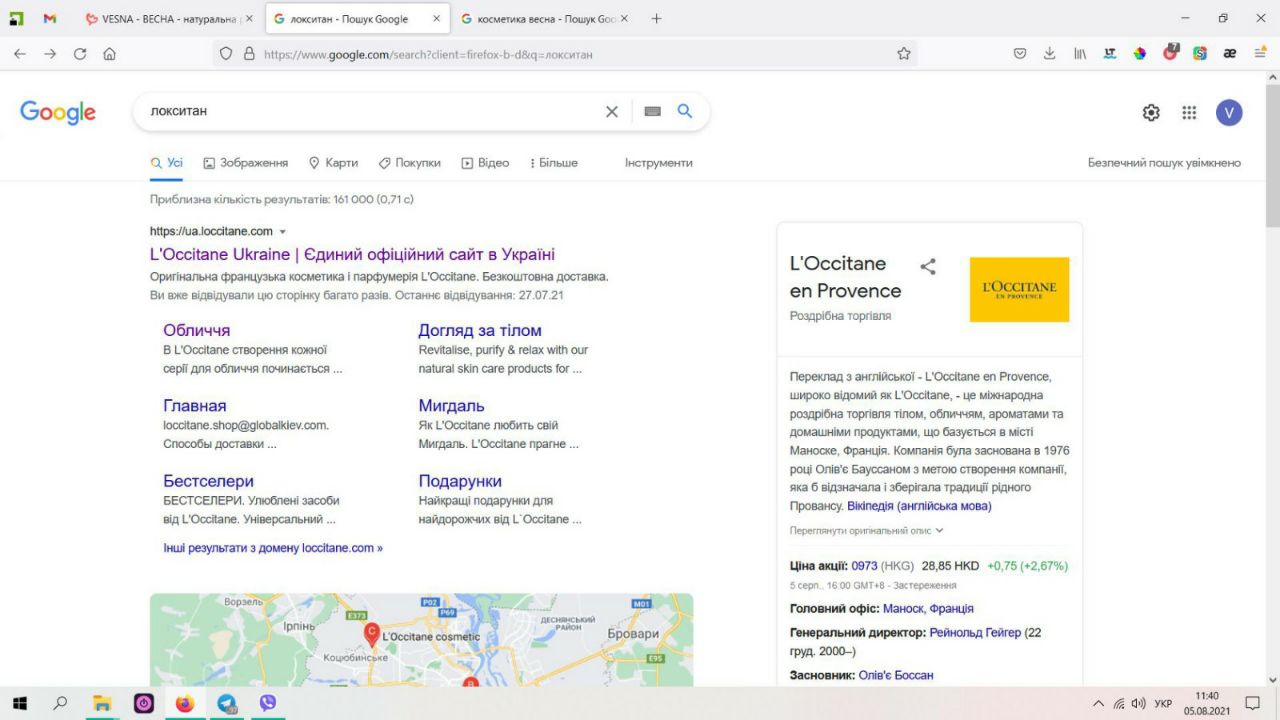
Task: Open Google quick settings gear
Action: (1151, 113)
